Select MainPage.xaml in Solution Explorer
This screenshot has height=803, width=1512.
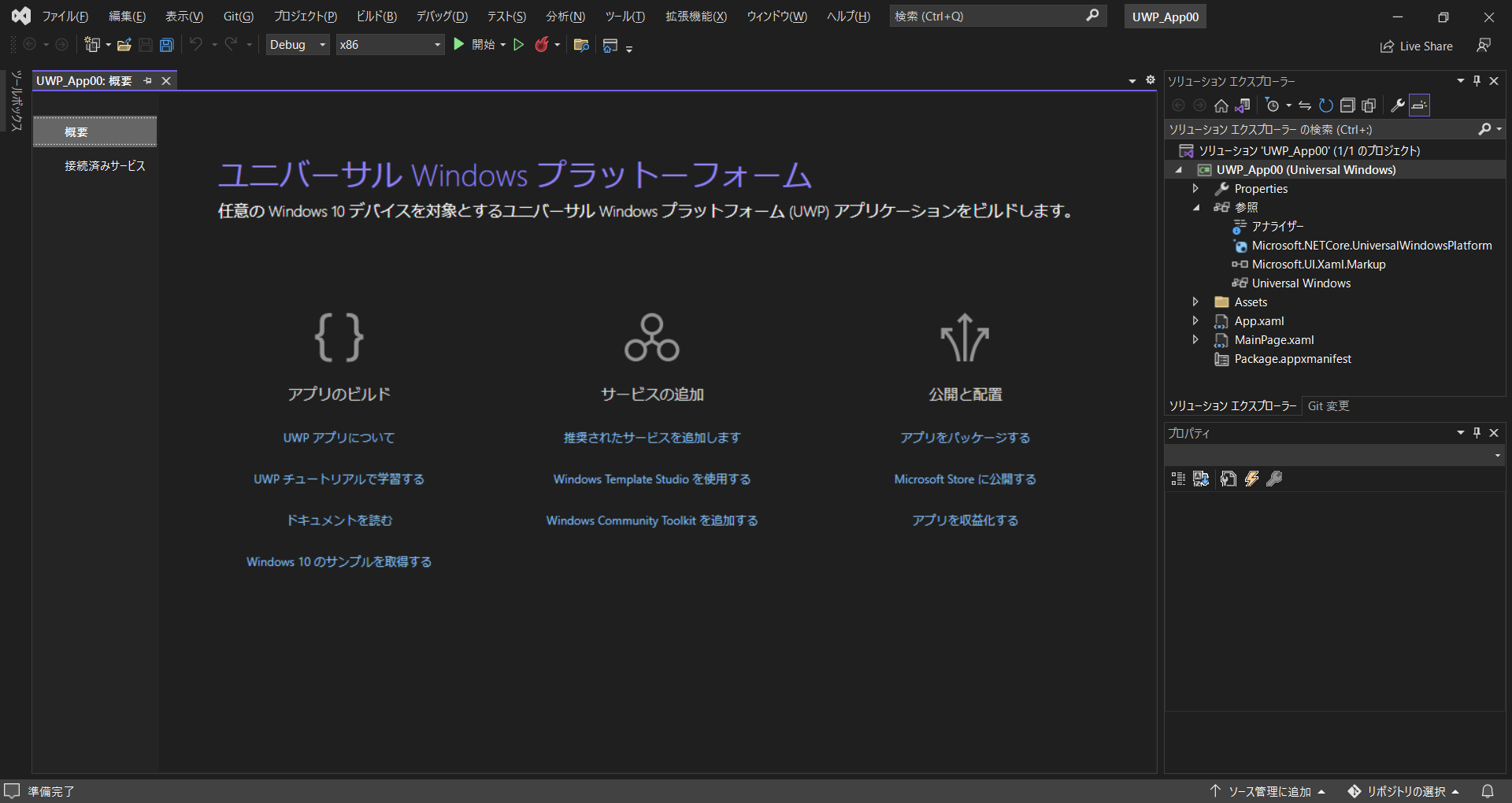click(1274, 339)
